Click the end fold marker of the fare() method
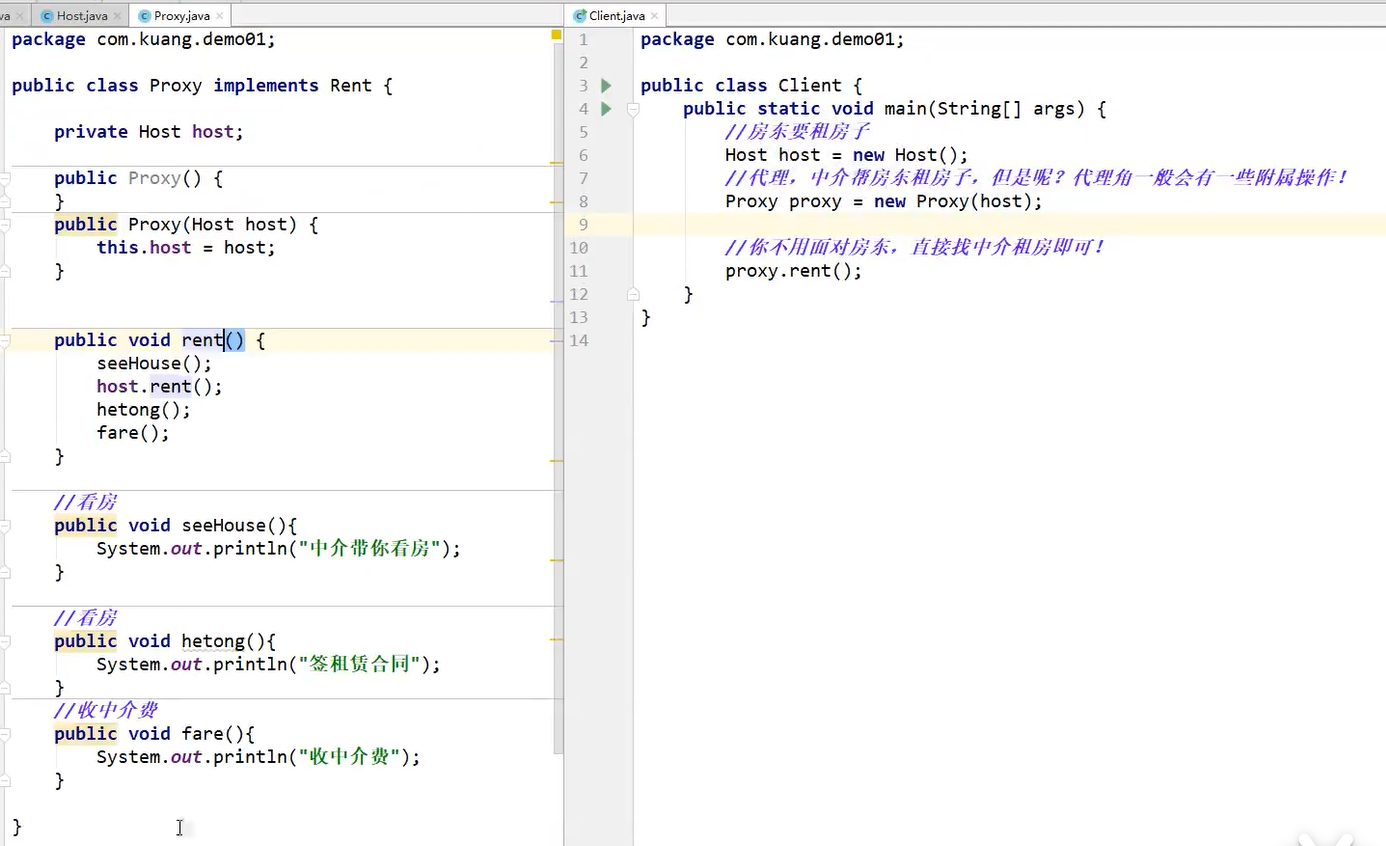 pyautogui.click(x=5, y=780)
